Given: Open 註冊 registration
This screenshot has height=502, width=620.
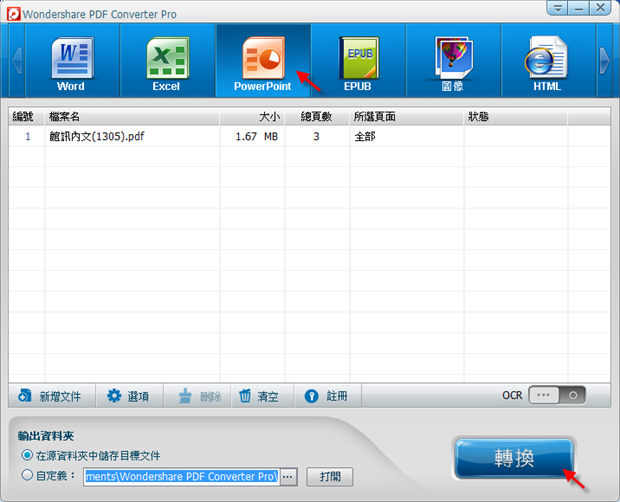Looking at the screenshot, I should pos(327,396).
